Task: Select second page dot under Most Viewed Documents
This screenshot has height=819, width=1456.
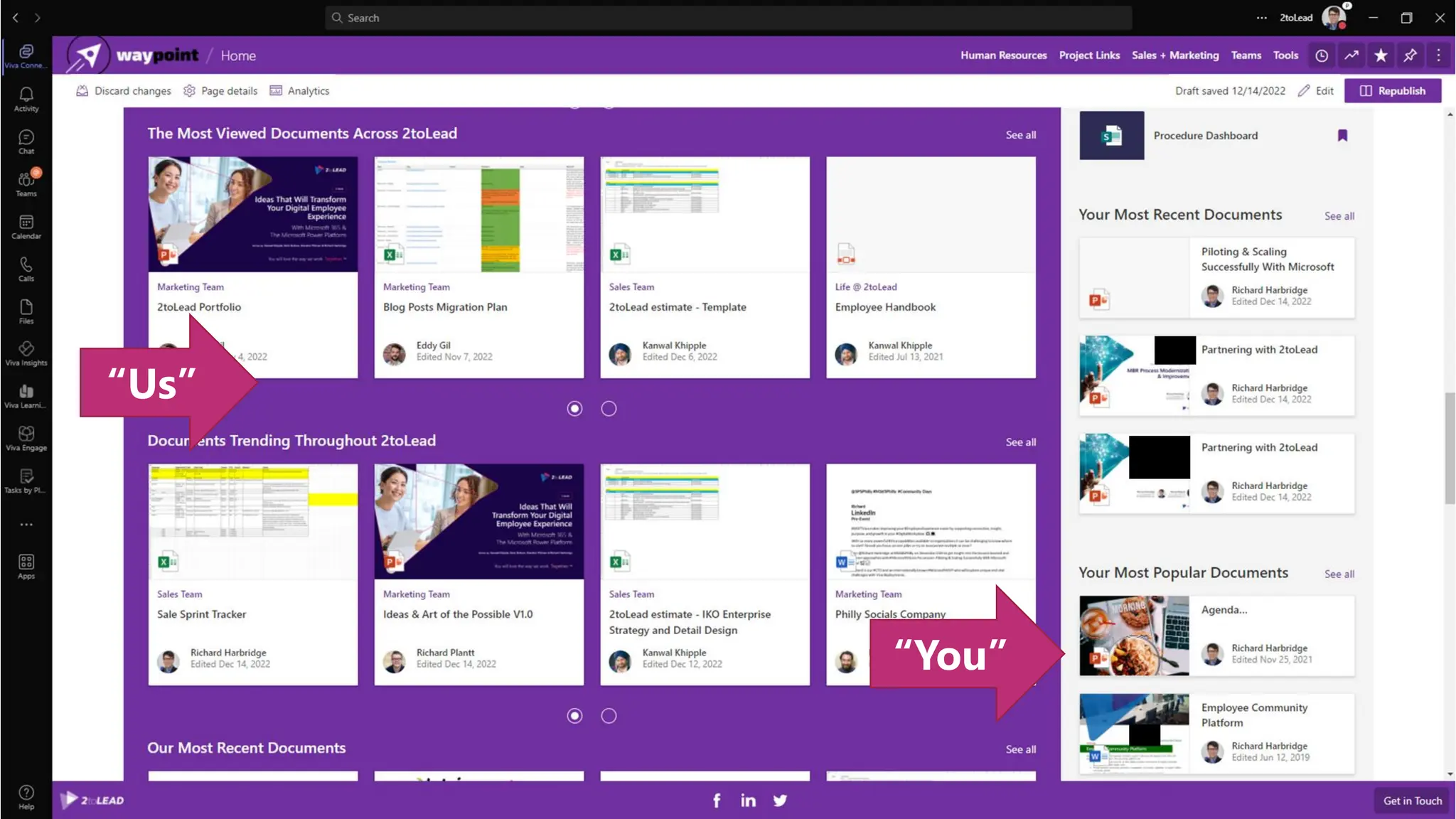Action: [x=609, y=409]
